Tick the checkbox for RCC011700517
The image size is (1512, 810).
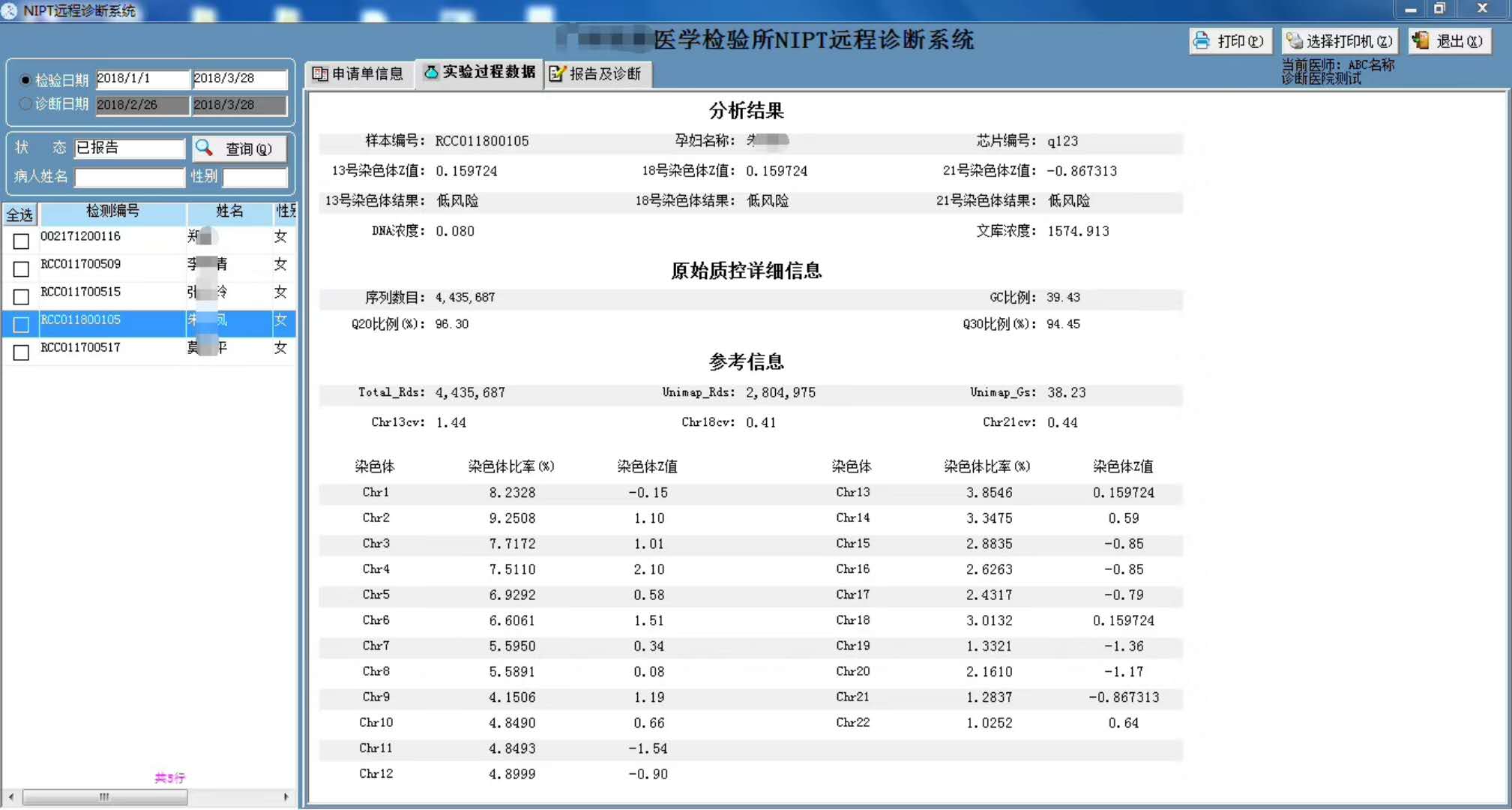click(21, 352)
